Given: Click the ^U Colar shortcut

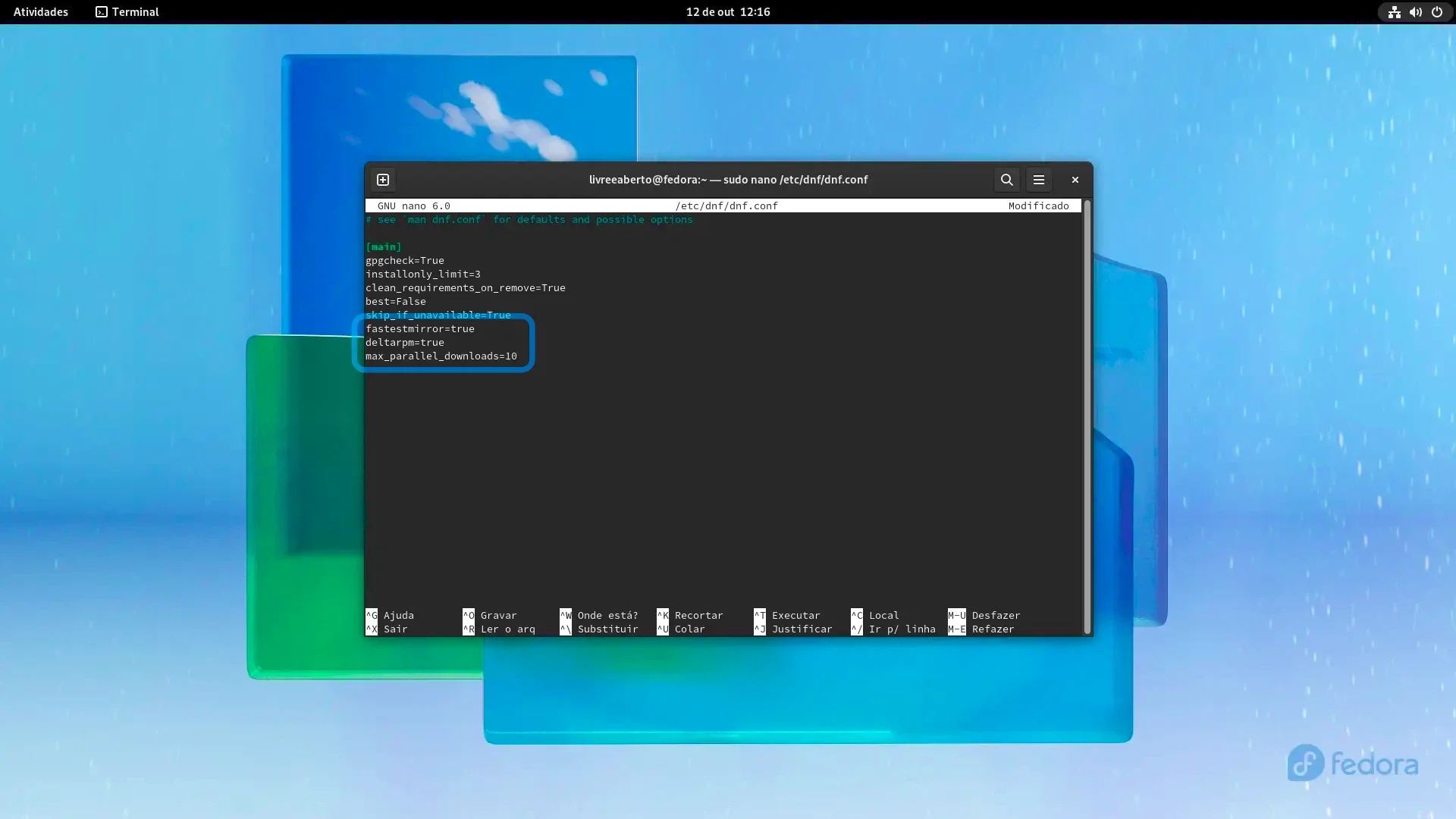Looking at the screenshot, I should pos(681,629).
